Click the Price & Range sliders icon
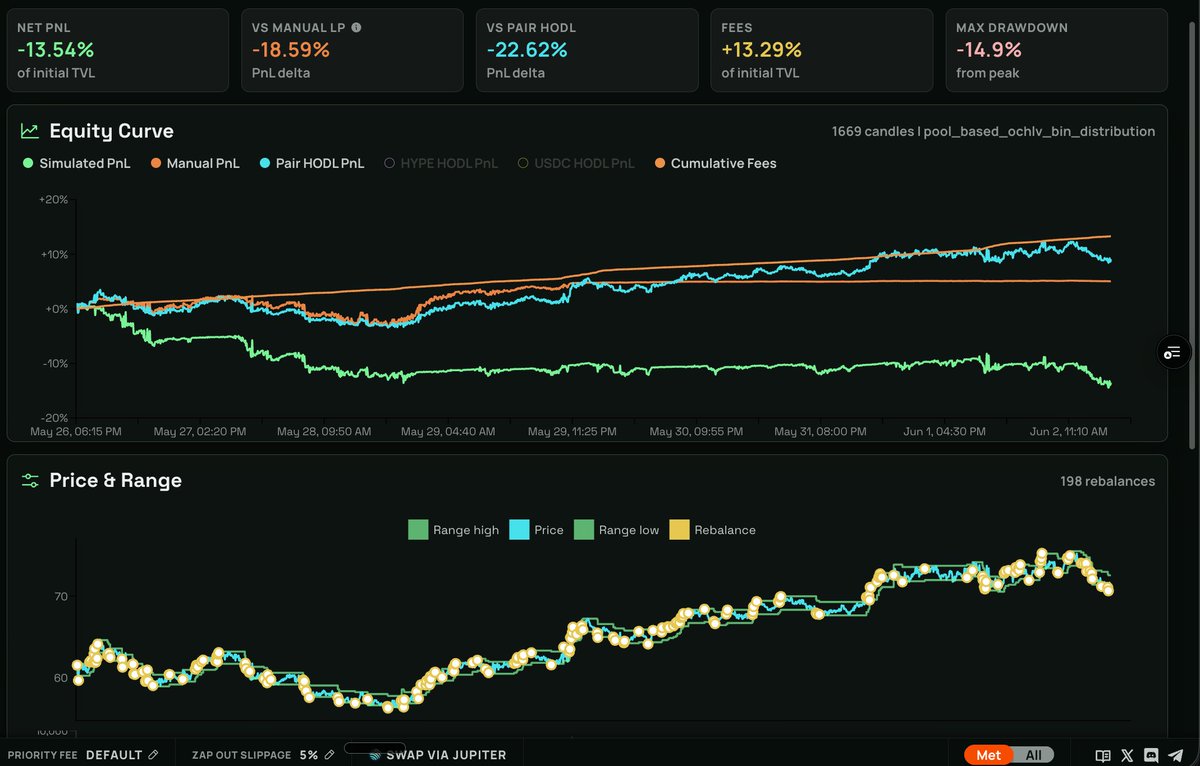This screenshot has width=1200, height=766. (30, 480)
